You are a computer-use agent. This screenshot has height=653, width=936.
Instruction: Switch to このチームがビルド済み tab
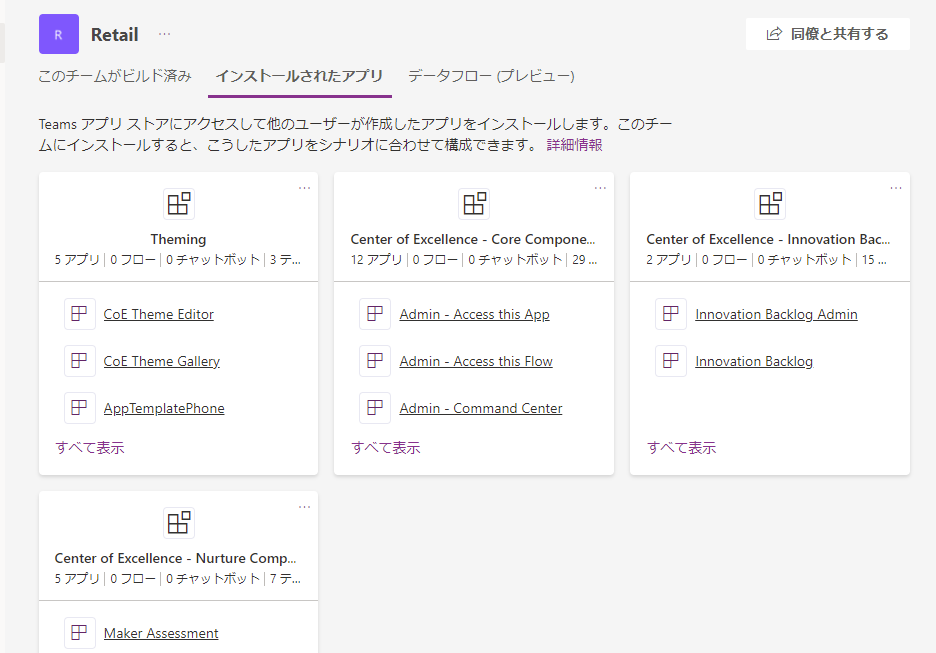pyautogui.click(x=115, y=76)
